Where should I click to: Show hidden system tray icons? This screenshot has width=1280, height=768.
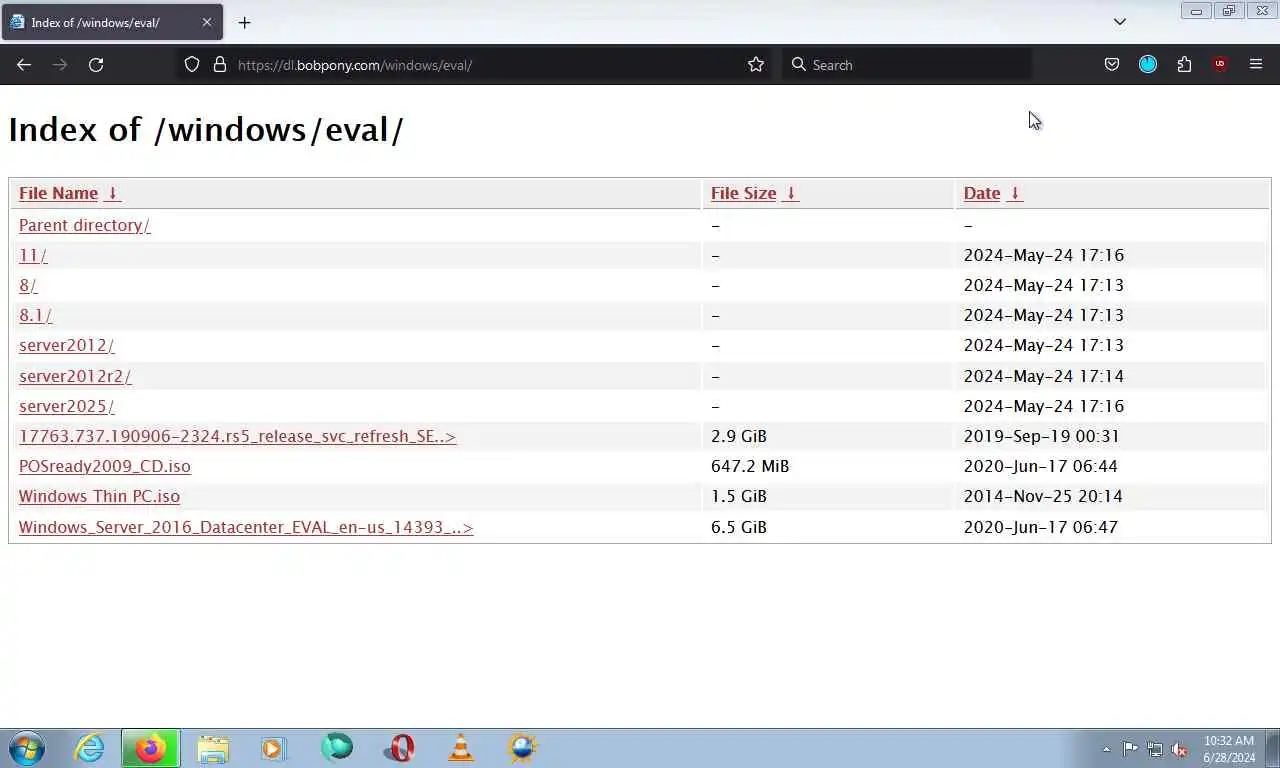pyautogui.click(x=1106, y=749)
